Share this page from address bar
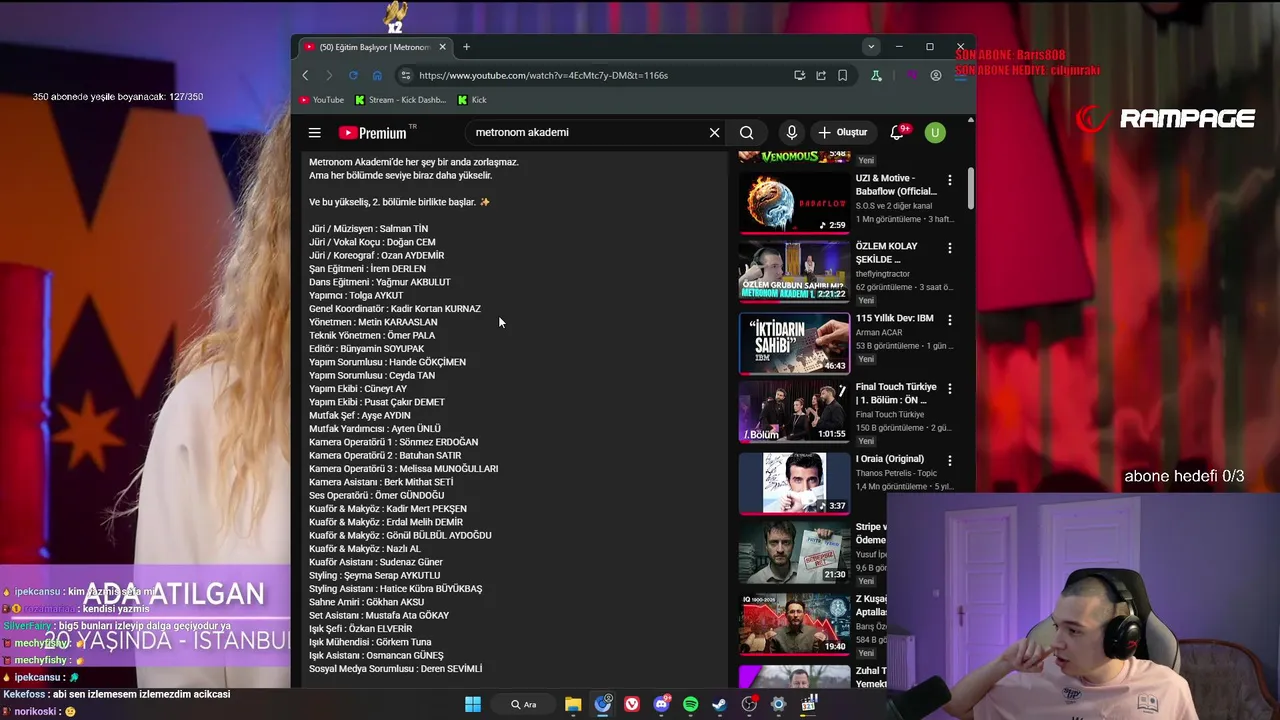This screenshot has height=720, width=1280. pyautogui.click(x=821, y=75)
